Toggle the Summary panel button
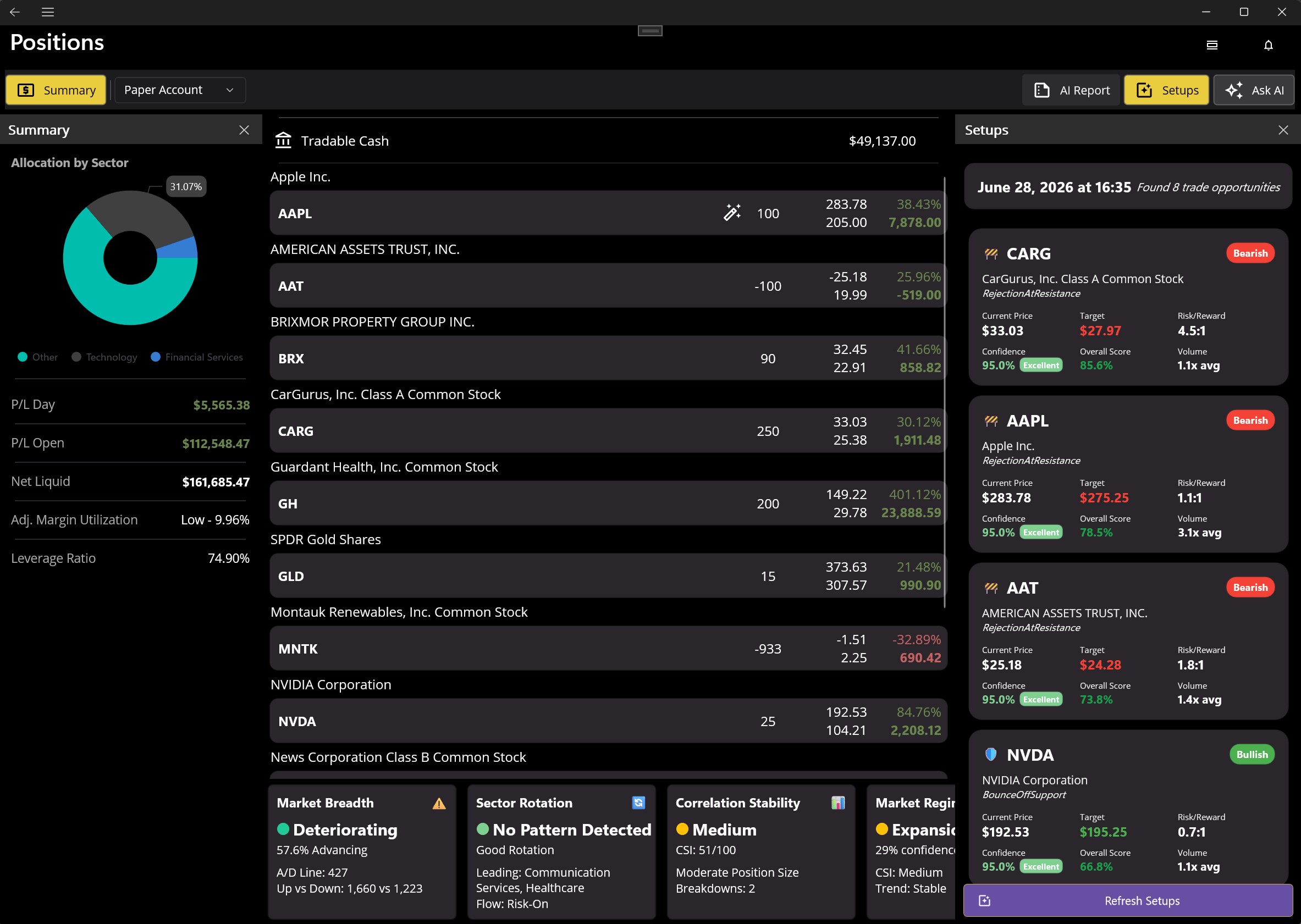Image resolution: width=1301 pixels, height=924 pixels. tap(56, 90)
